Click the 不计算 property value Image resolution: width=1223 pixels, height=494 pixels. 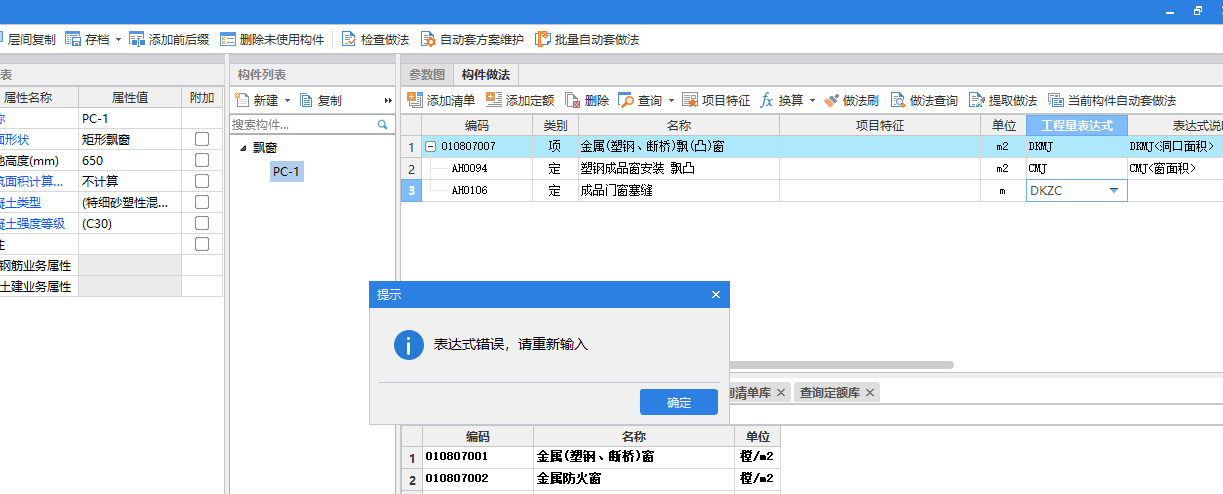point(130,181)
